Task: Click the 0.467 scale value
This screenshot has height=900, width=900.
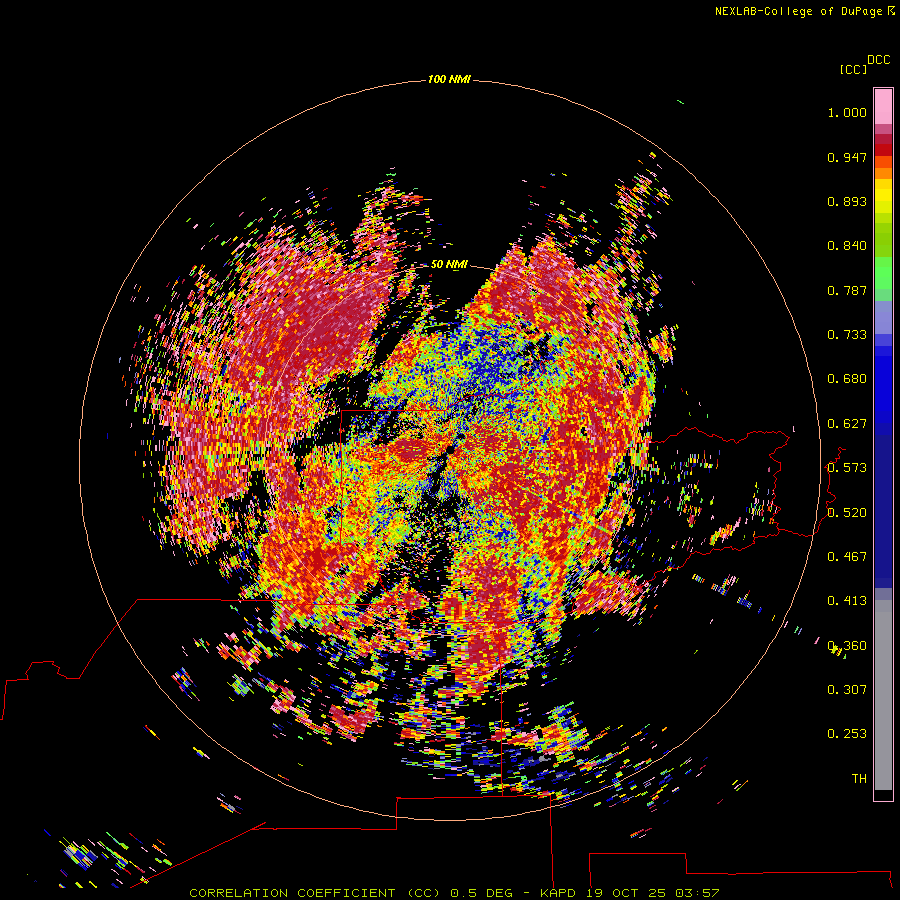Action: 847,557
